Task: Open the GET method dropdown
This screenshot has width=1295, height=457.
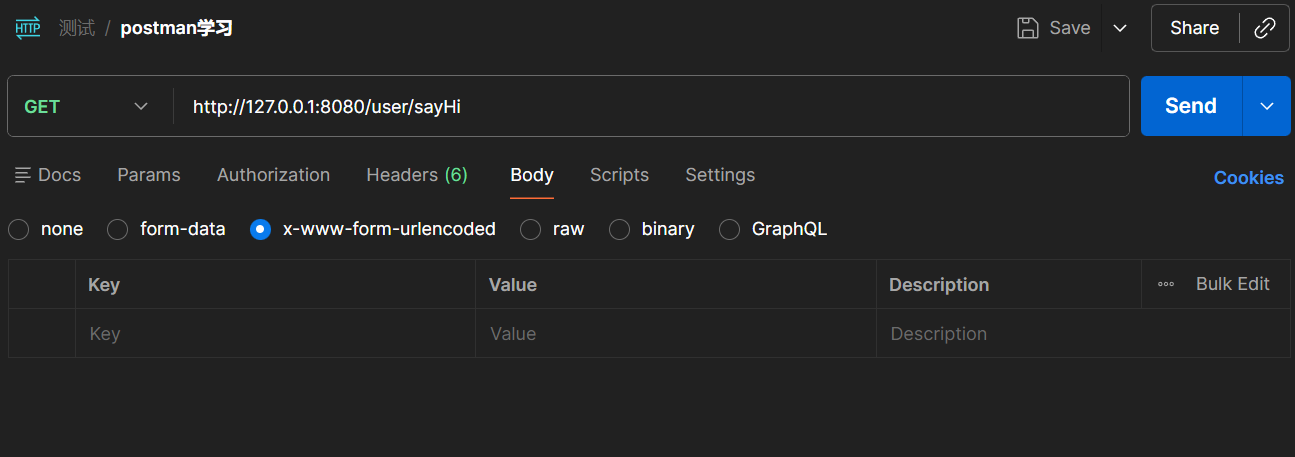Action: pos(86,106)
